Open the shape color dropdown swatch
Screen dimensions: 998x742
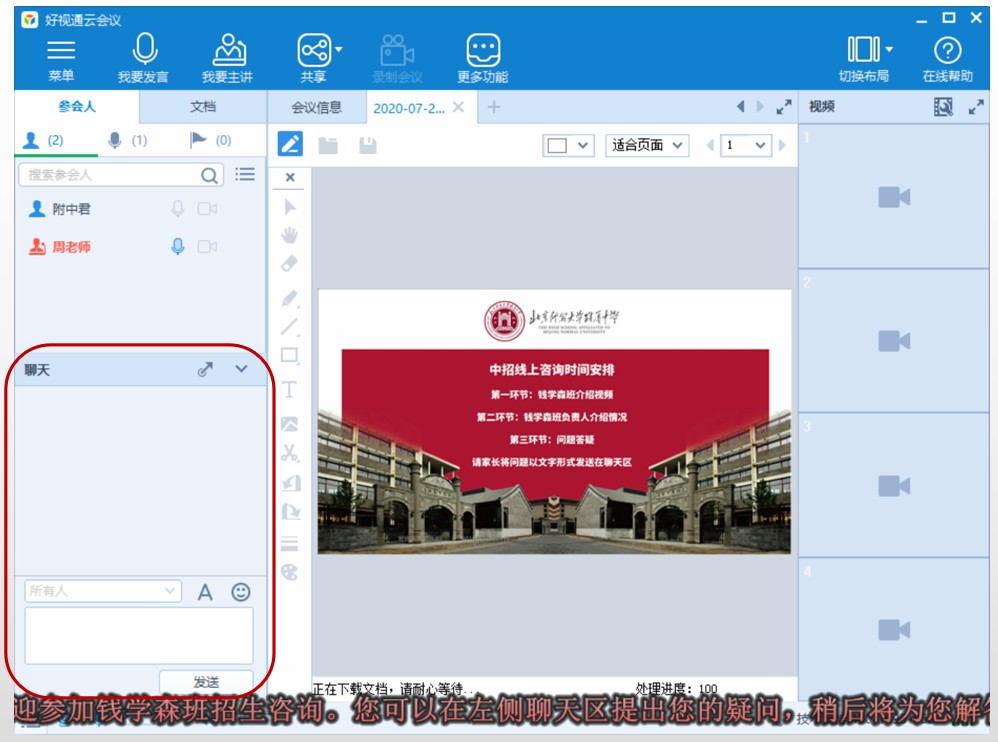click(x=568, y=146)
